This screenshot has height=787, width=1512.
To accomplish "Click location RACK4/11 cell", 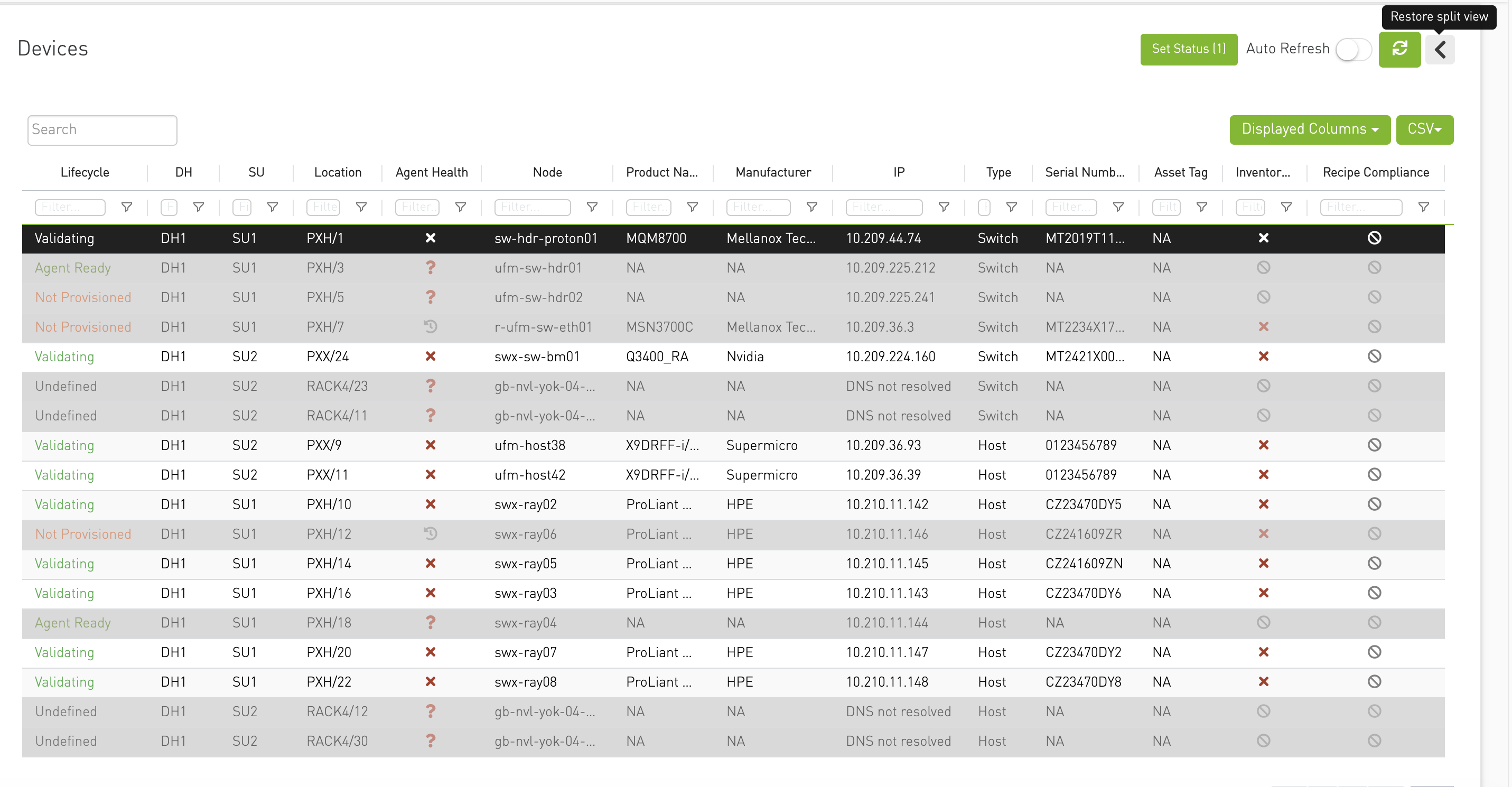I will (337, 416).
